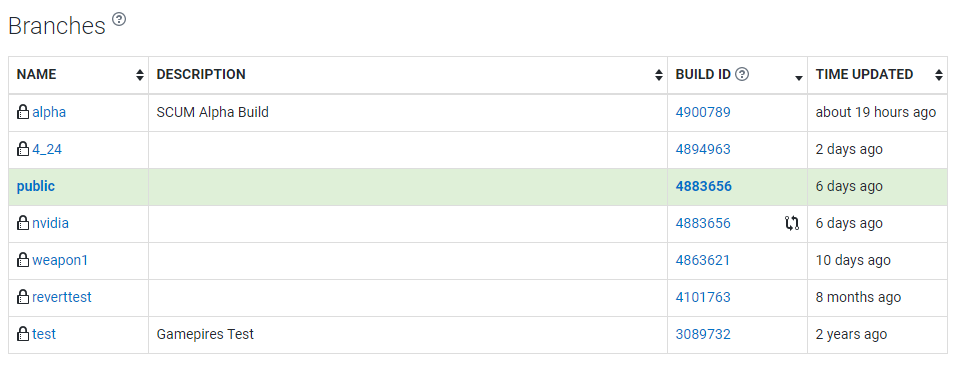Open the reverttest branch link

coord(62,298)
